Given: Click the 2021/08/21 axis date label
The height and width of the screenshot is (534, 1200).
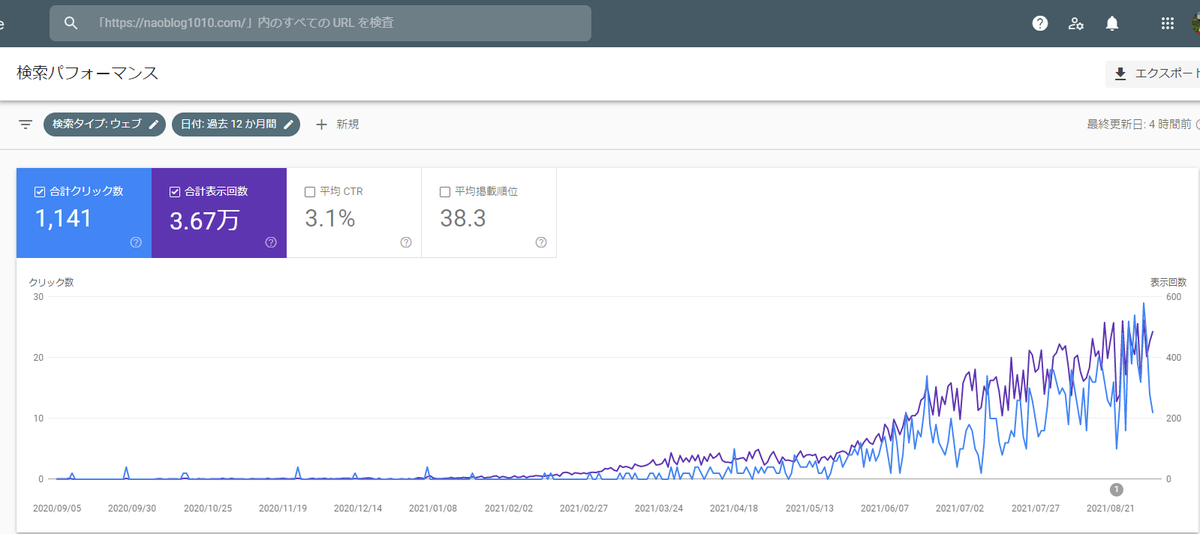Looking at the screenshot, I should coord(1112,508).
